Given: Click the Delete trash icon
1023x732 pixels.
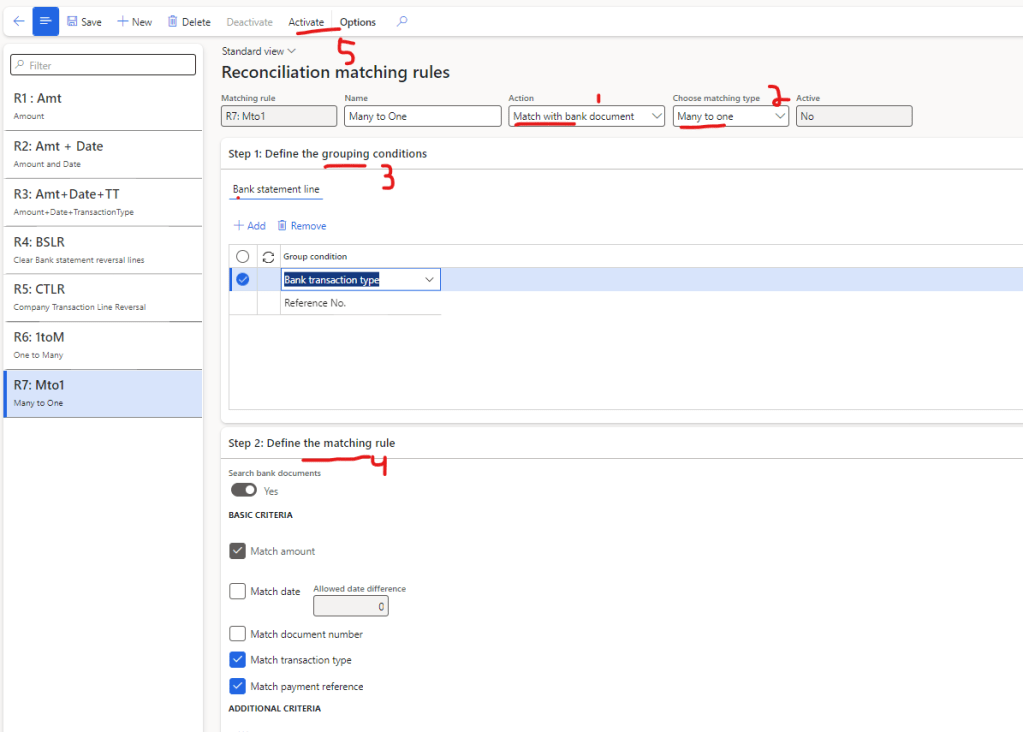Looking at the screenshot, I should (x=173, y=22).
